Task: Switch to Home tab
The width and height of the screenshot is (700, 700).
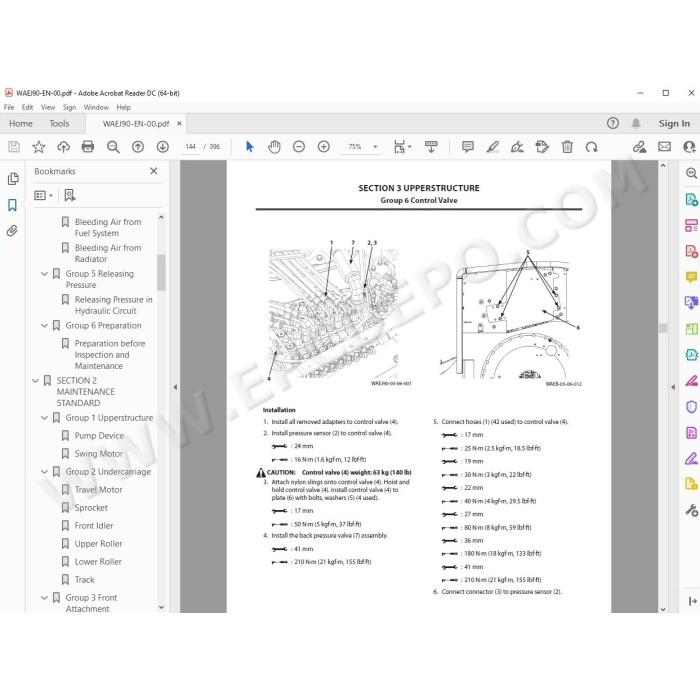Action: (21, 124)
